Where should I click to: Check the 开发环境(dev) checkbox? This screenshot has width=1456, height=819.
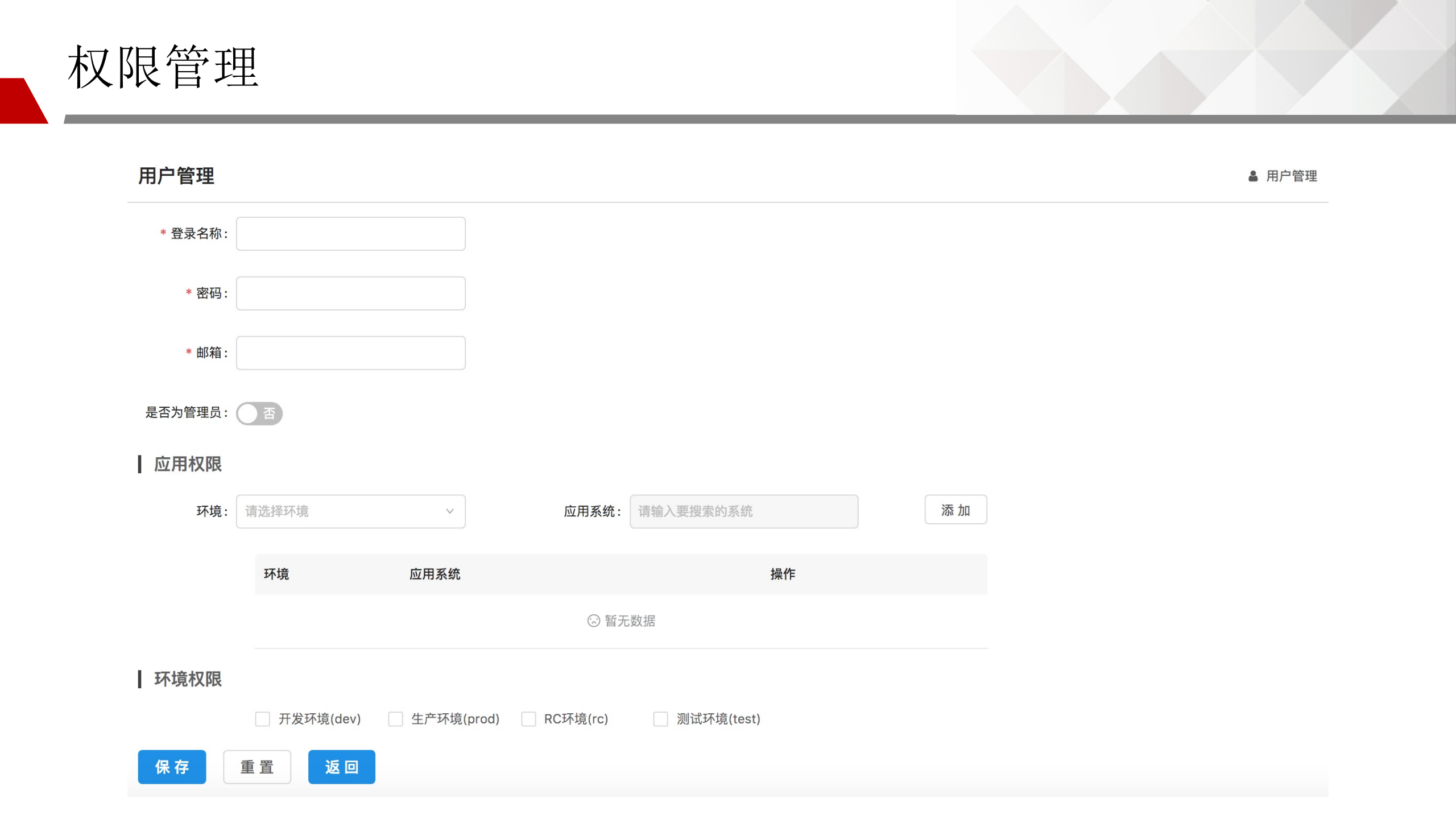pyautogui.click(x=263, y=719)
